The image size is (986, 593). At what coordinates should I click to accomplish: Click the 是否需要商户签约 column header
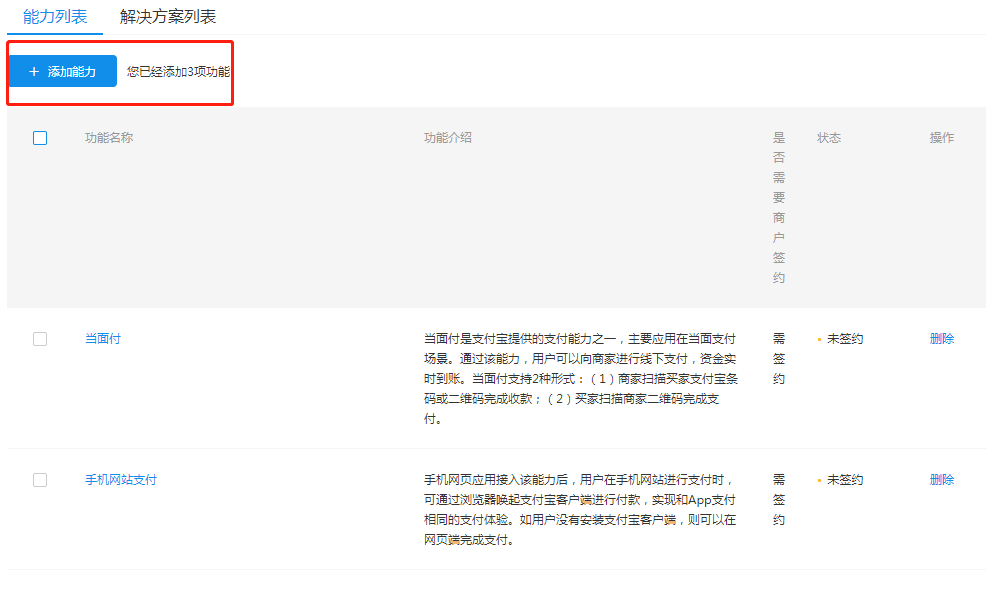(x=779, y=208)
